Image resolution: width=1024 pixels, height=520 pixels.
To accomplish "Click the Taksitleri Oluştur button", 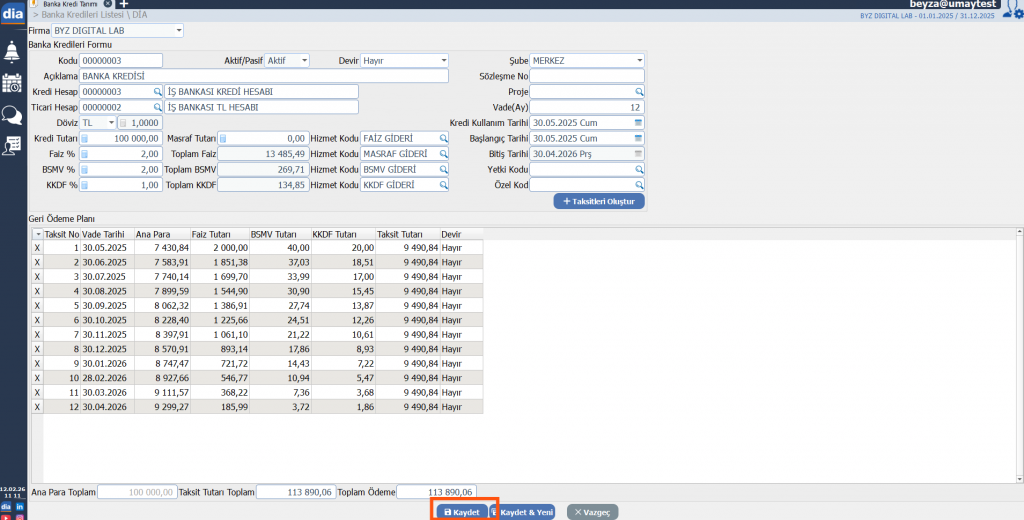I will (x=599, y=201).
